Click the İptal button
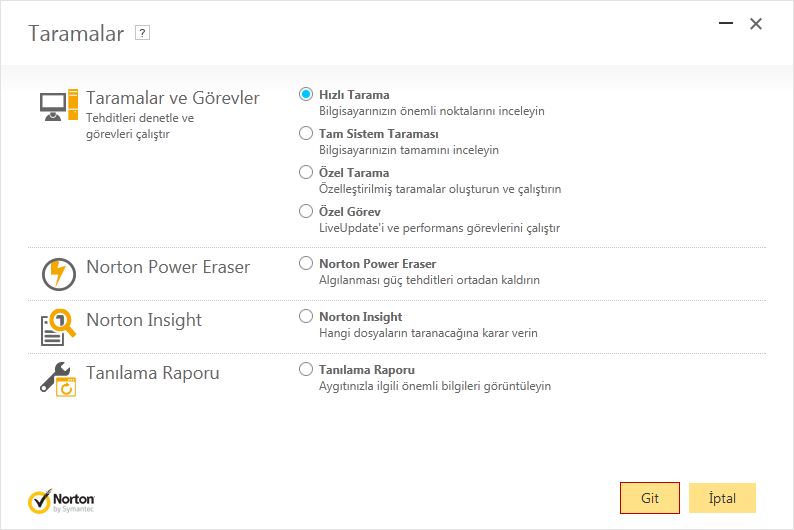794x530 pixels. [x=722, y=498]
